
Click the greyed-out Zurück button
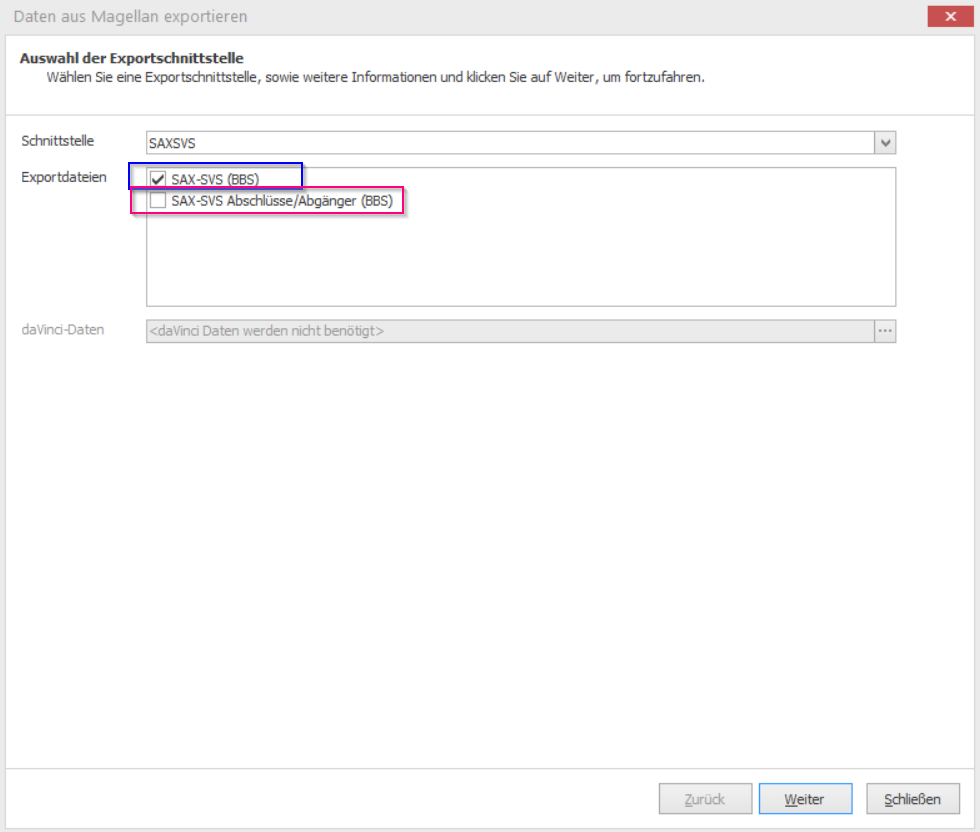[705, 799]
